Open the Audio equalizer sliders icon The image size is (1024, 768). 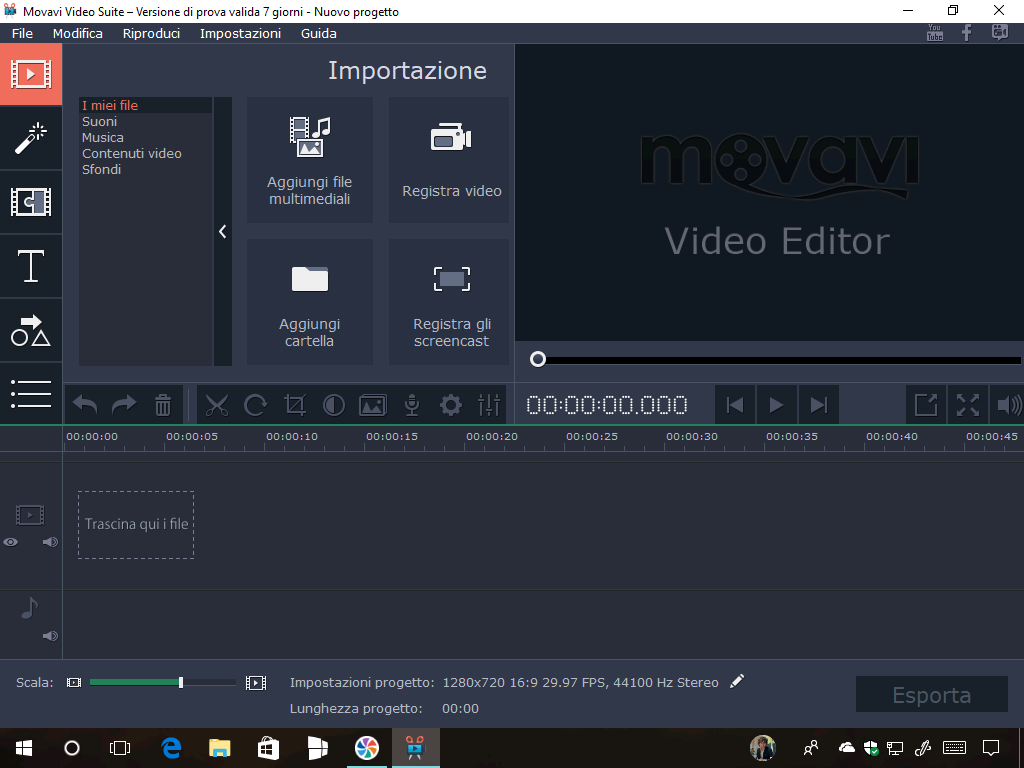489,406
